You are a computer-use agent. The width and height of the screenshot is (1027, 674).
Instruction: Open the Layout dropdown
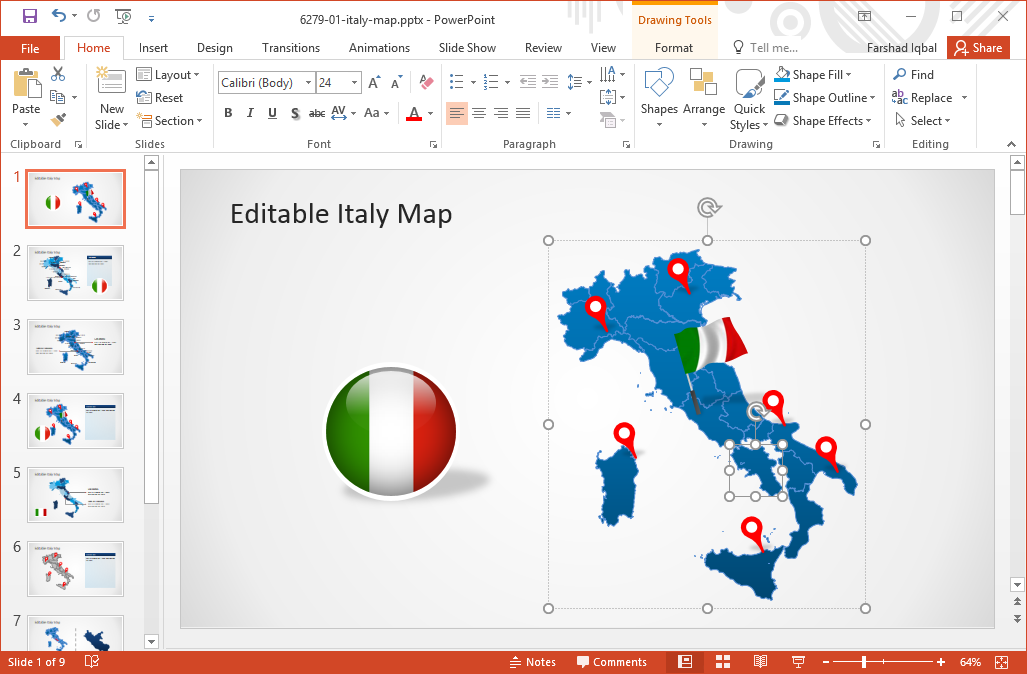point(169,74)
